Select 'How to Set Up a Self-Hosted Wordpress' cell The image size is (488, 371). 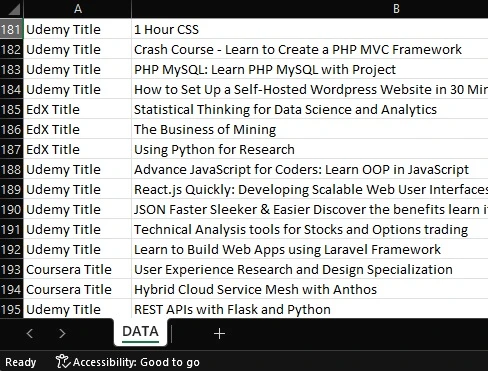click(310, 89)
